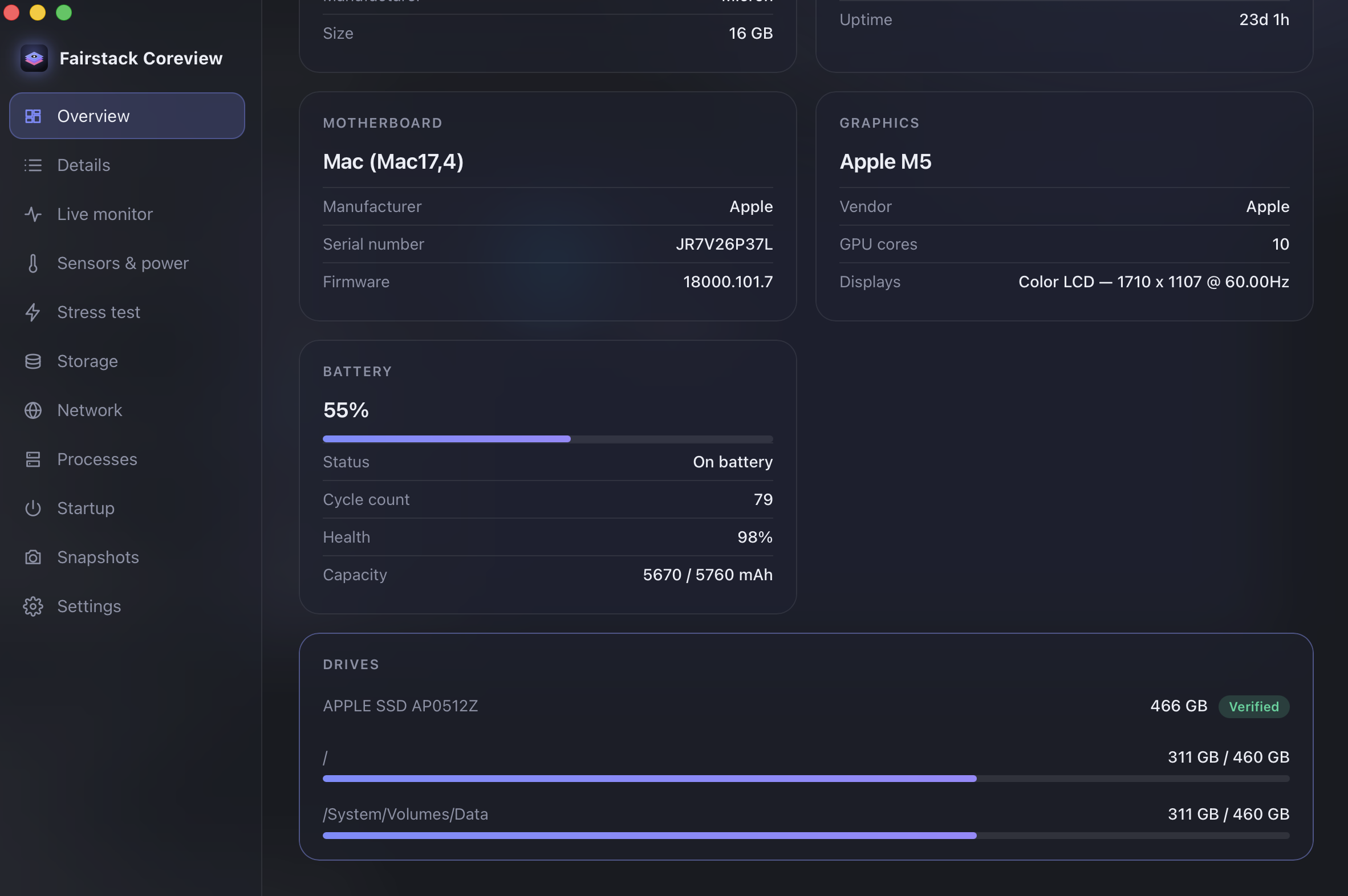Click the battery health value 98%
This screenshot has width=1348, height=896.
(x=754, y=537)
